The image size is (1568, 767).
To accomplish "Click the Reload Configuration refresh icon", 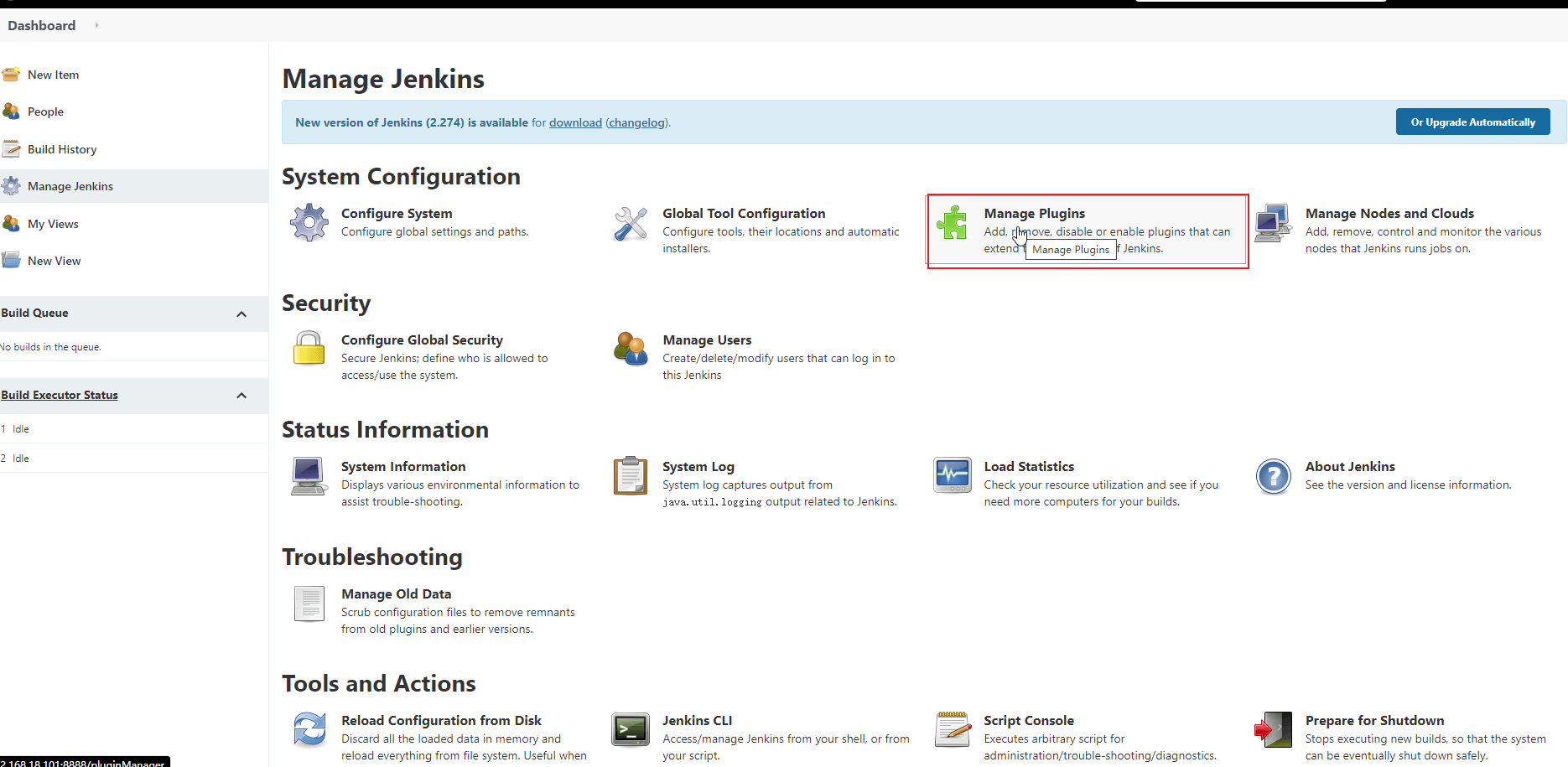I will point(309,729).
